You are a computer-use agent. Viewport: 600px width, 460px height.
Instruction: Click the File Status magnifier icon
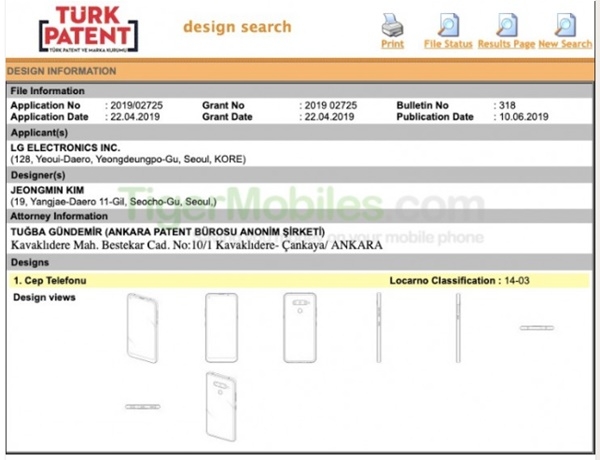point(448,25)
